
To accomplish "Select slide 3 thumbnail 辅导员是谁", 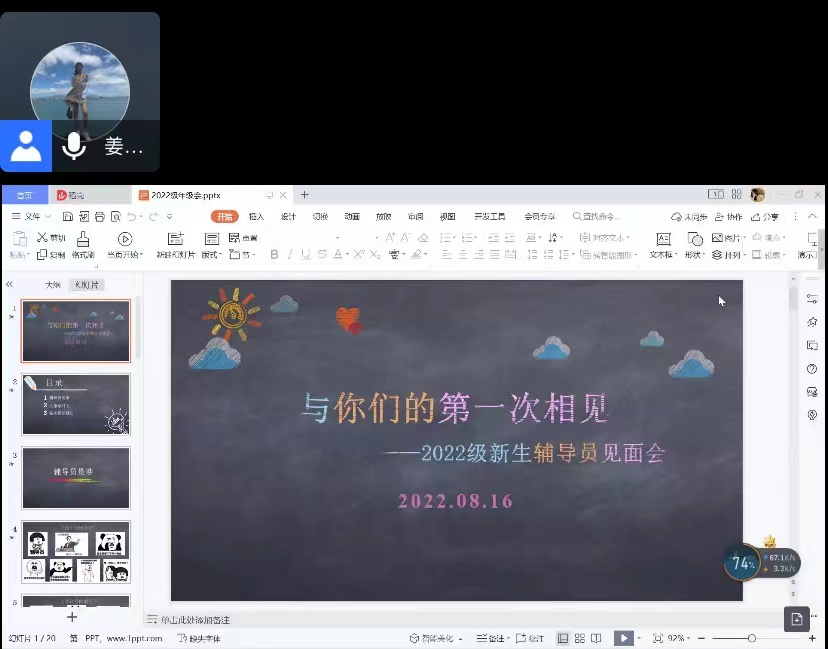I will point(76,477).
